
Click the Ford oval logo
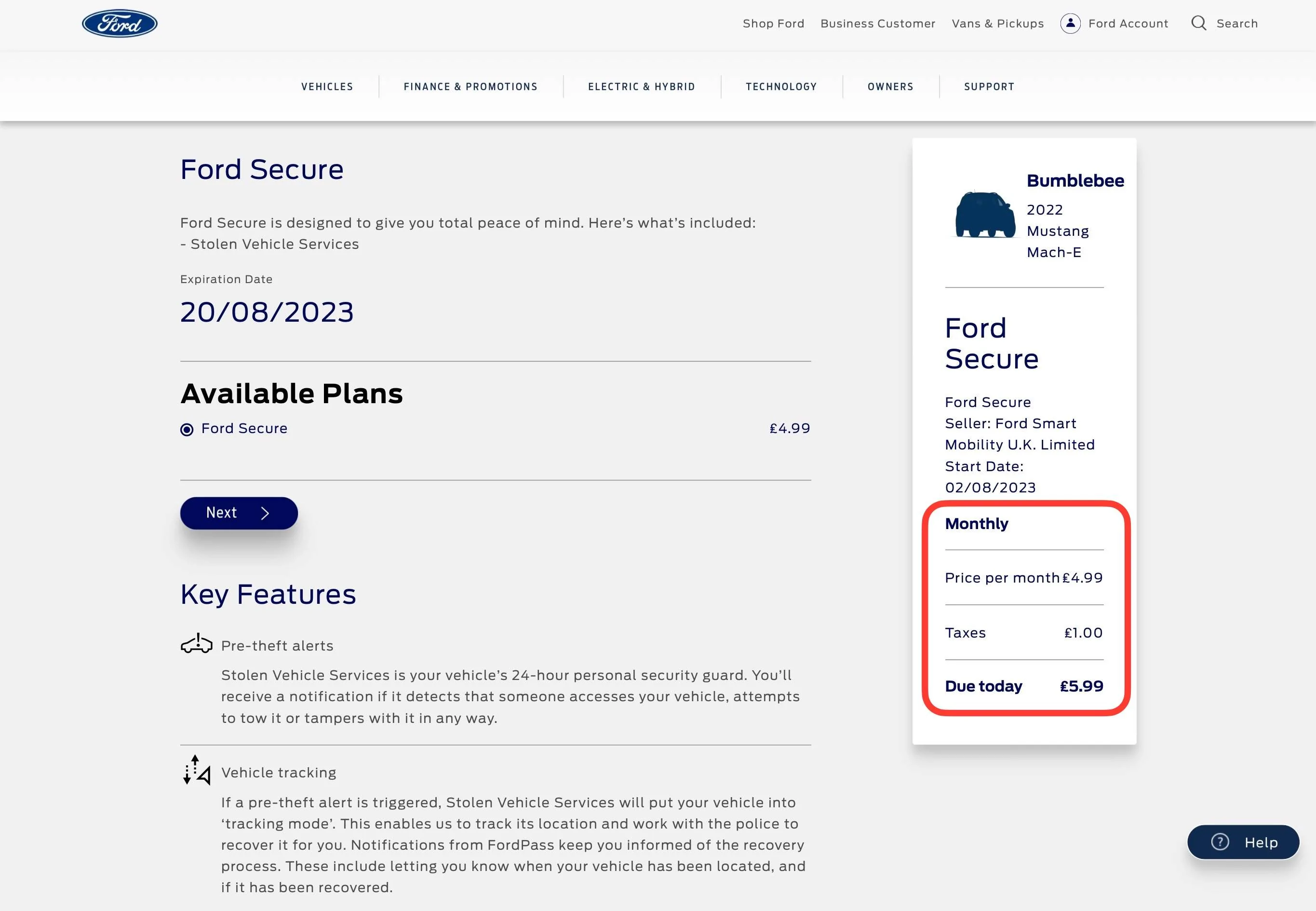point(120,24)
